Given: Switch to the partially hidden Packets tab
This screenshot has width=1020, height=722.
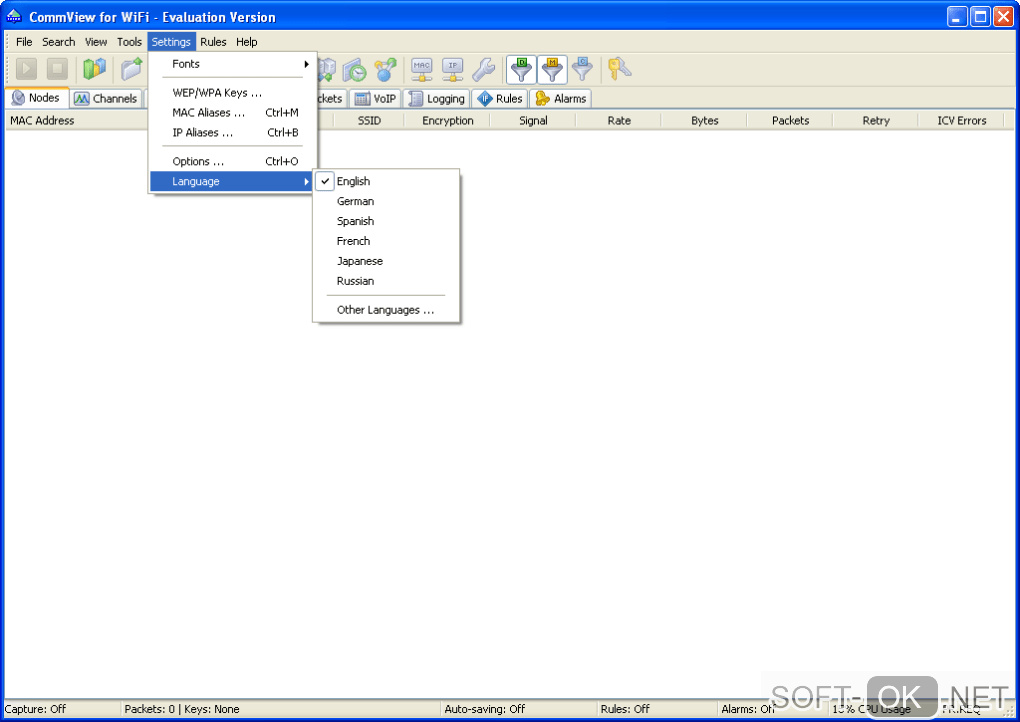Looking at the screenshot, I should click(331, 99).
